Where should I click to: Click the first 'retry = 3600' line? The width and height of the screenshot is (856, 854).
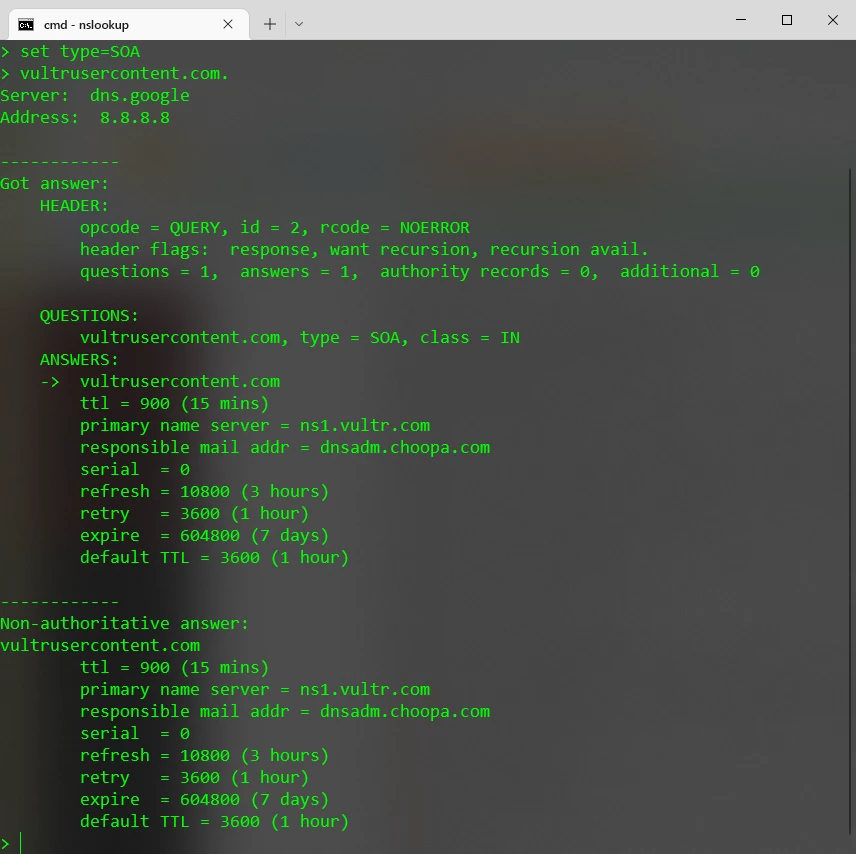194,514
